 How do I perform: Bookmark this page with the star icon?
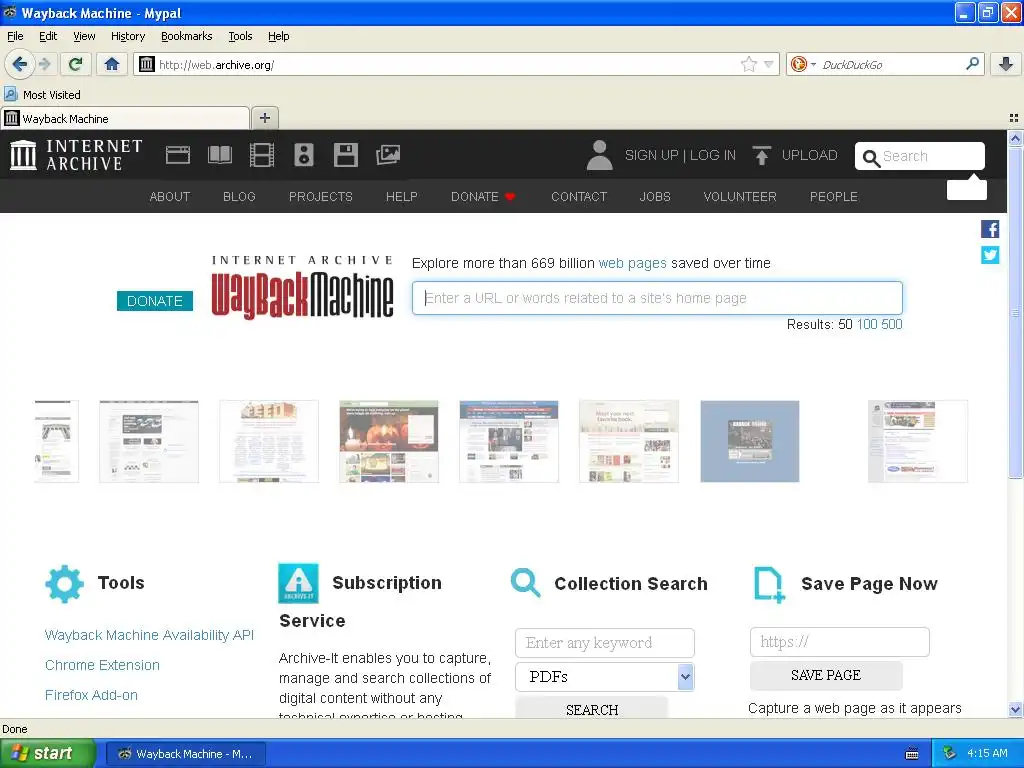748,64
